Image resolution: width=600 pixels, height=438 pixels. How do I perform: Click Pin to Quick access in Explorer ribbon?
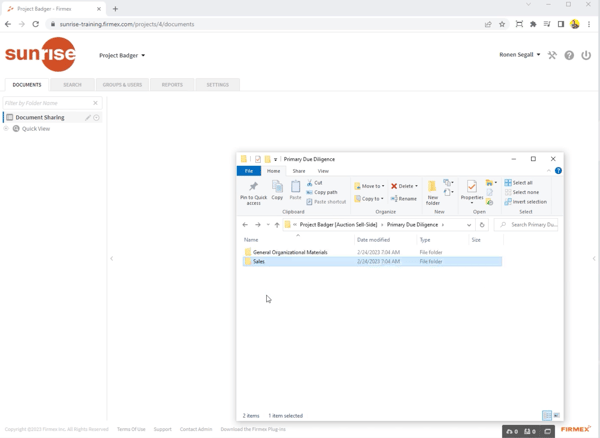(253, 193)
